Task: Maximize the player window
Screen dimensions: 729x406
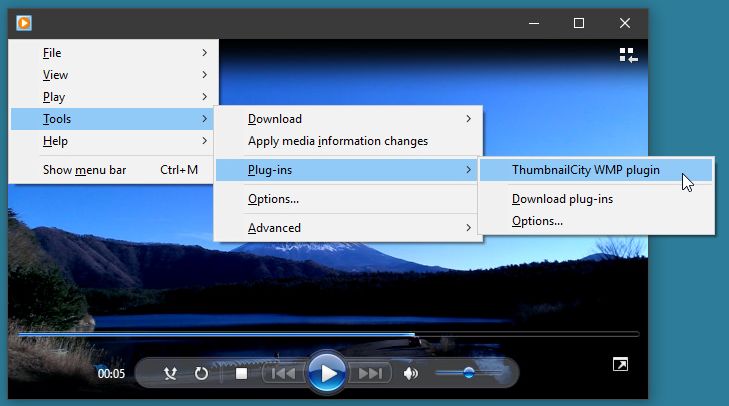Action: coord(579,23)
